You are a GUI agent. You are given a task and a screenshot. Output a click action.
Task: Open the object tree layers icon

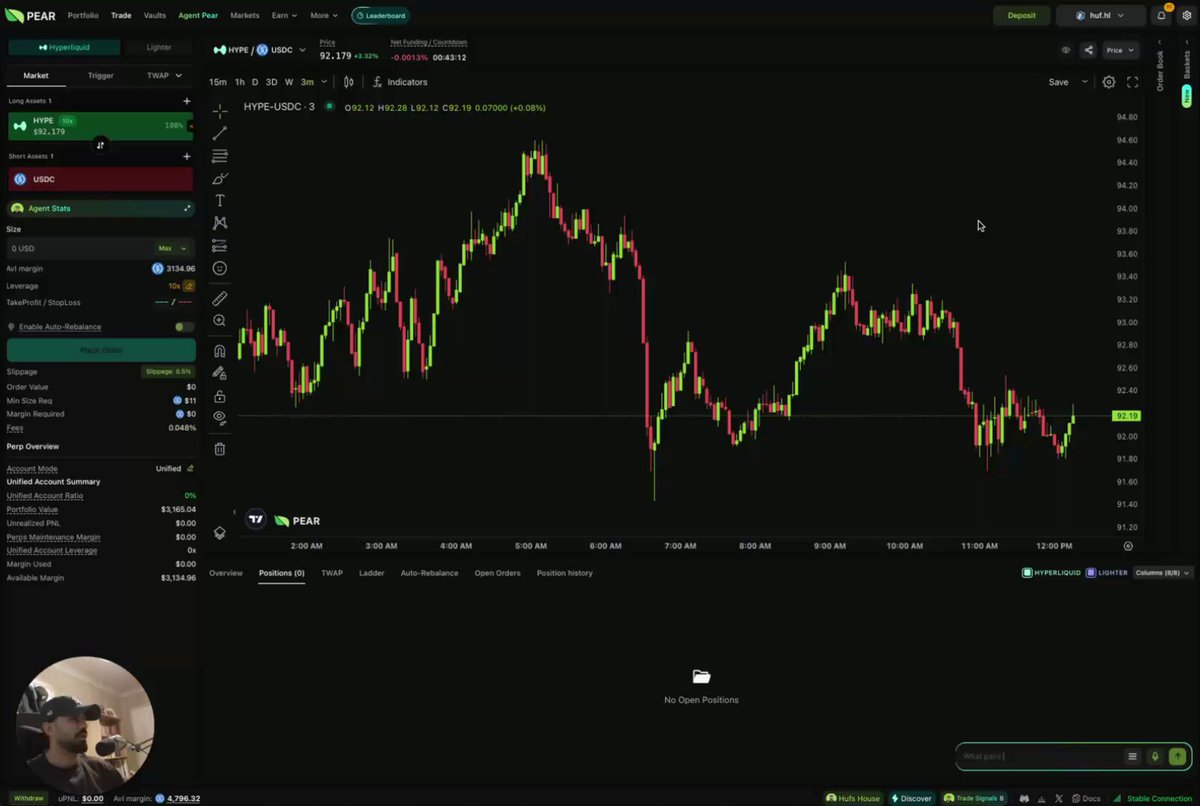220,533
